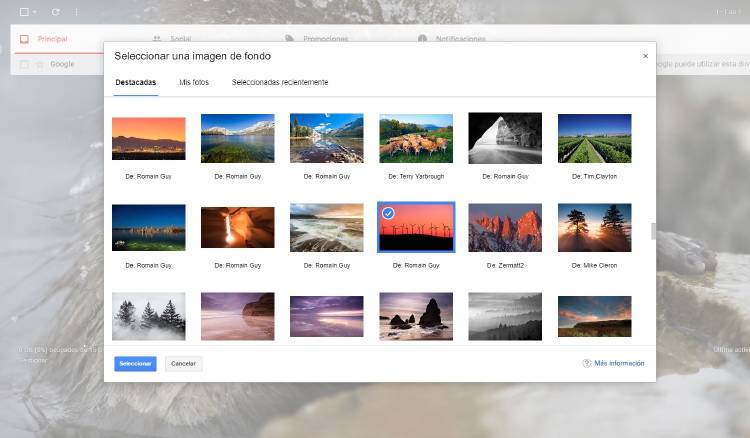Click the Principal inbox tab icon
Screen dimensions: 750x438
[x=23, y=39]
